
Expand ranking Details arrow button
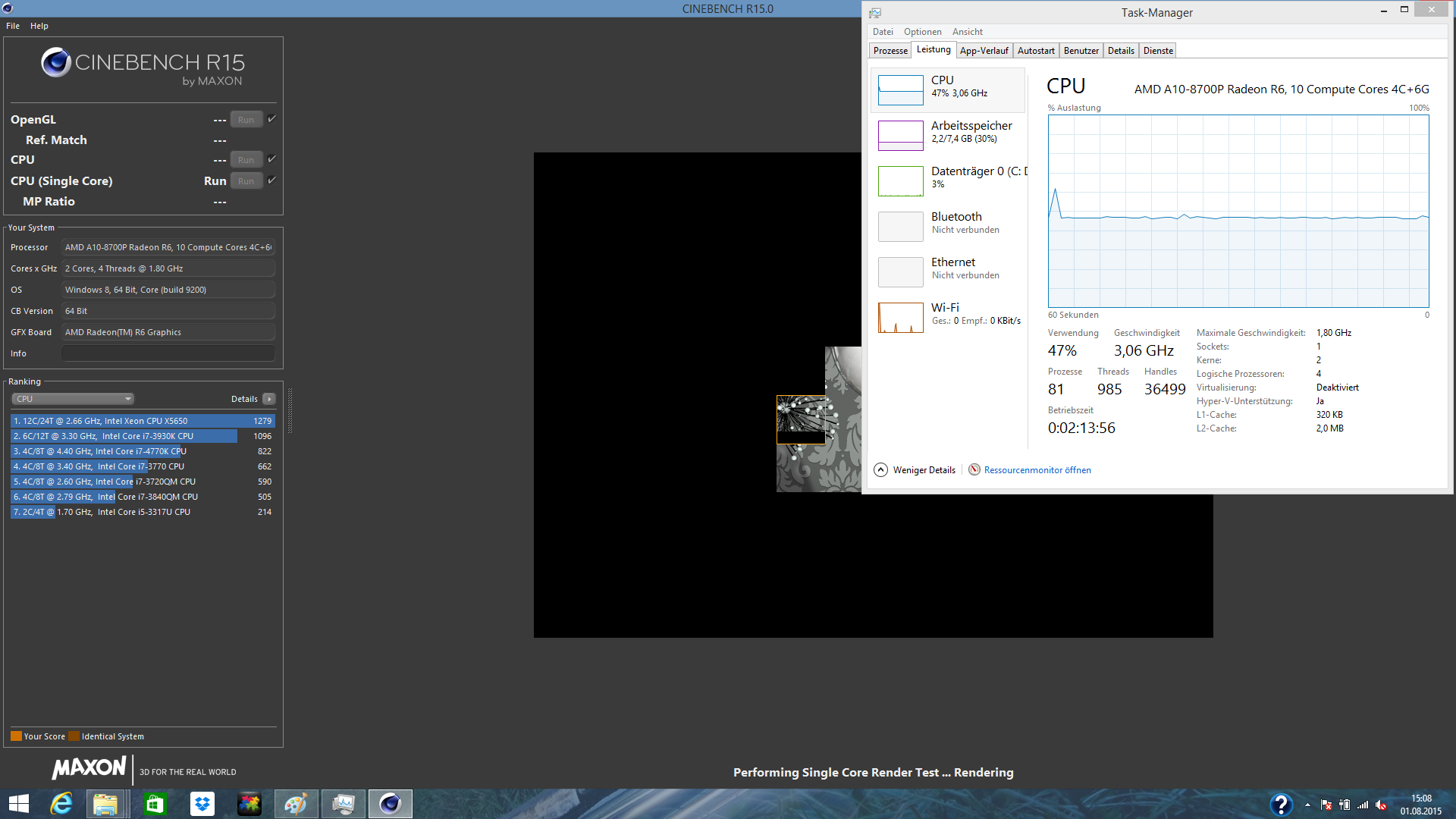coord(269,399)
